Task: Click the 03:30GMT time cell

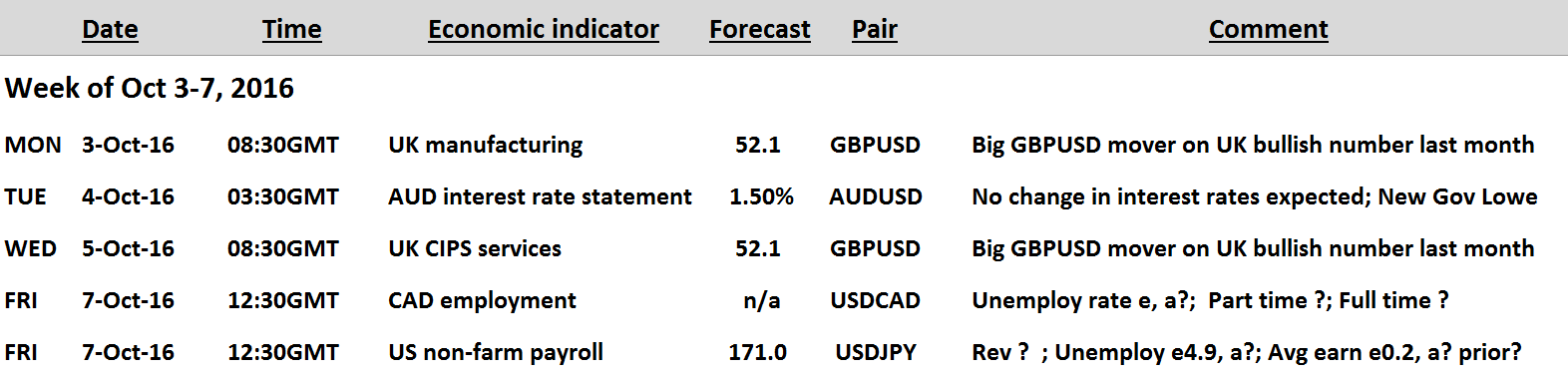Action: [x=283, y=196]
